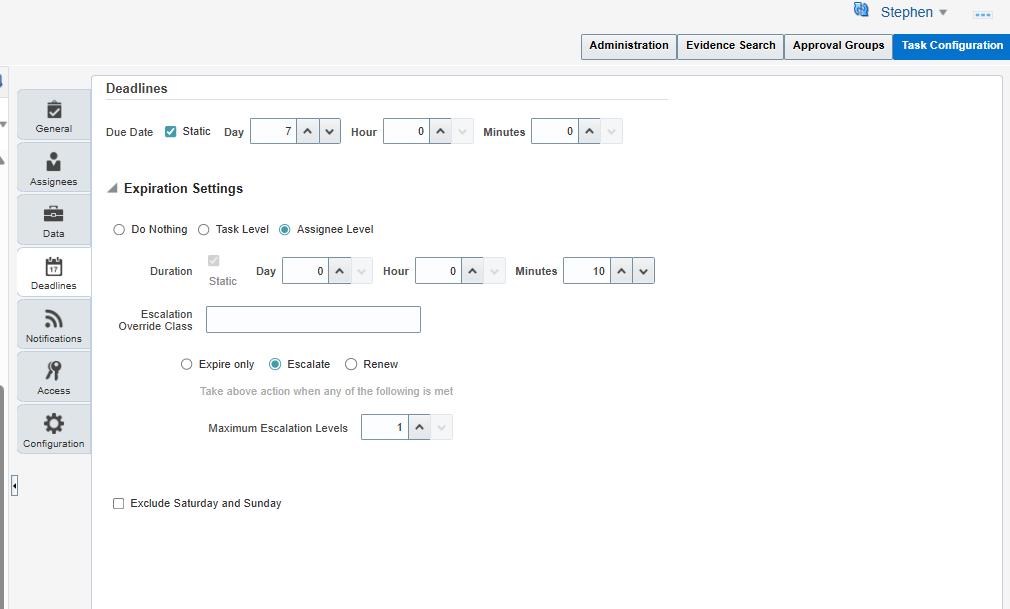Open the Configuration sidebar tab
The image size is (1010, 609).
(x=54, y=430)
